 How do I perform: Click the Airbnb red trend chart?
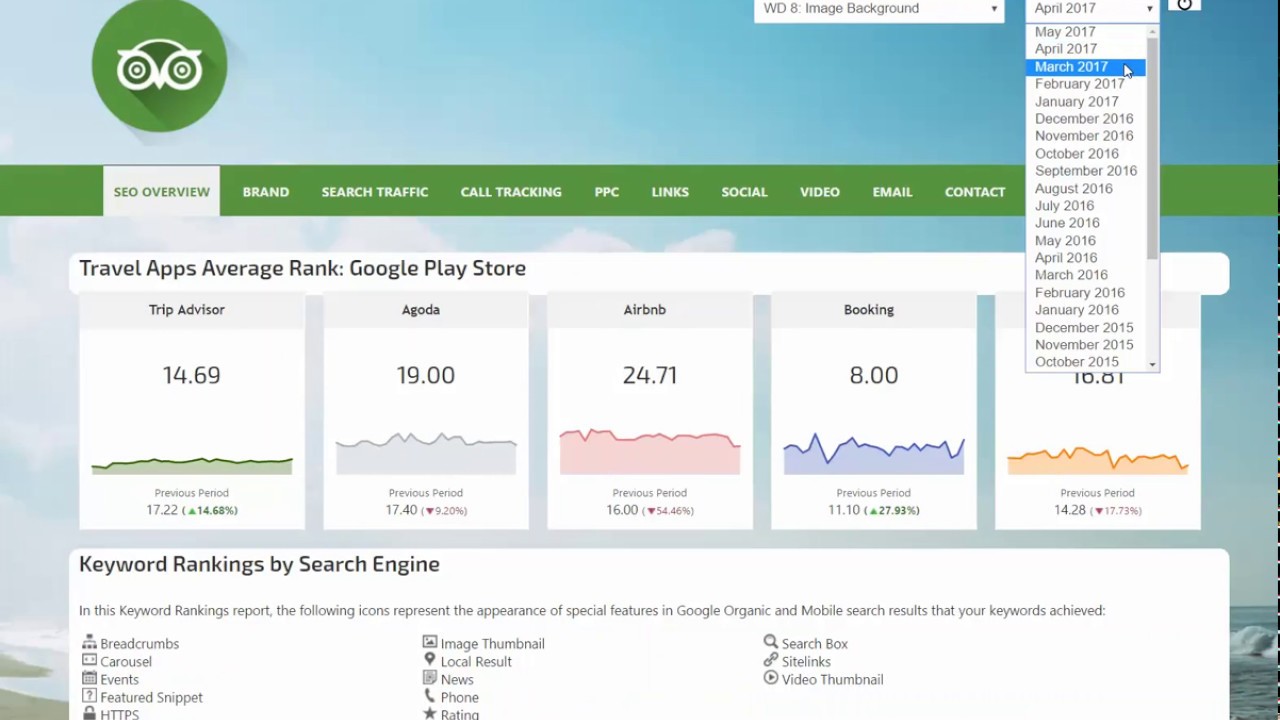(x=650, y=451)
